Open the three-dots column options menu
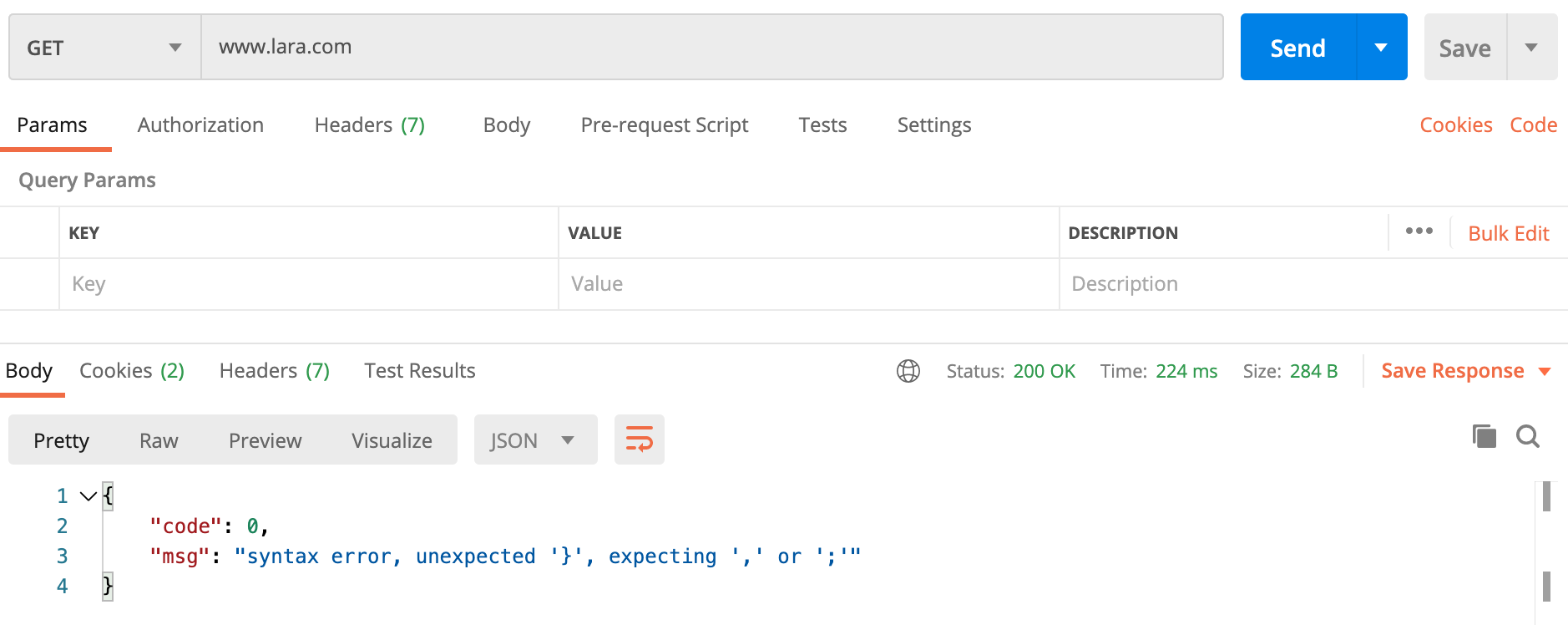Screen dimensions: 1568x625 click(1419, 231)
